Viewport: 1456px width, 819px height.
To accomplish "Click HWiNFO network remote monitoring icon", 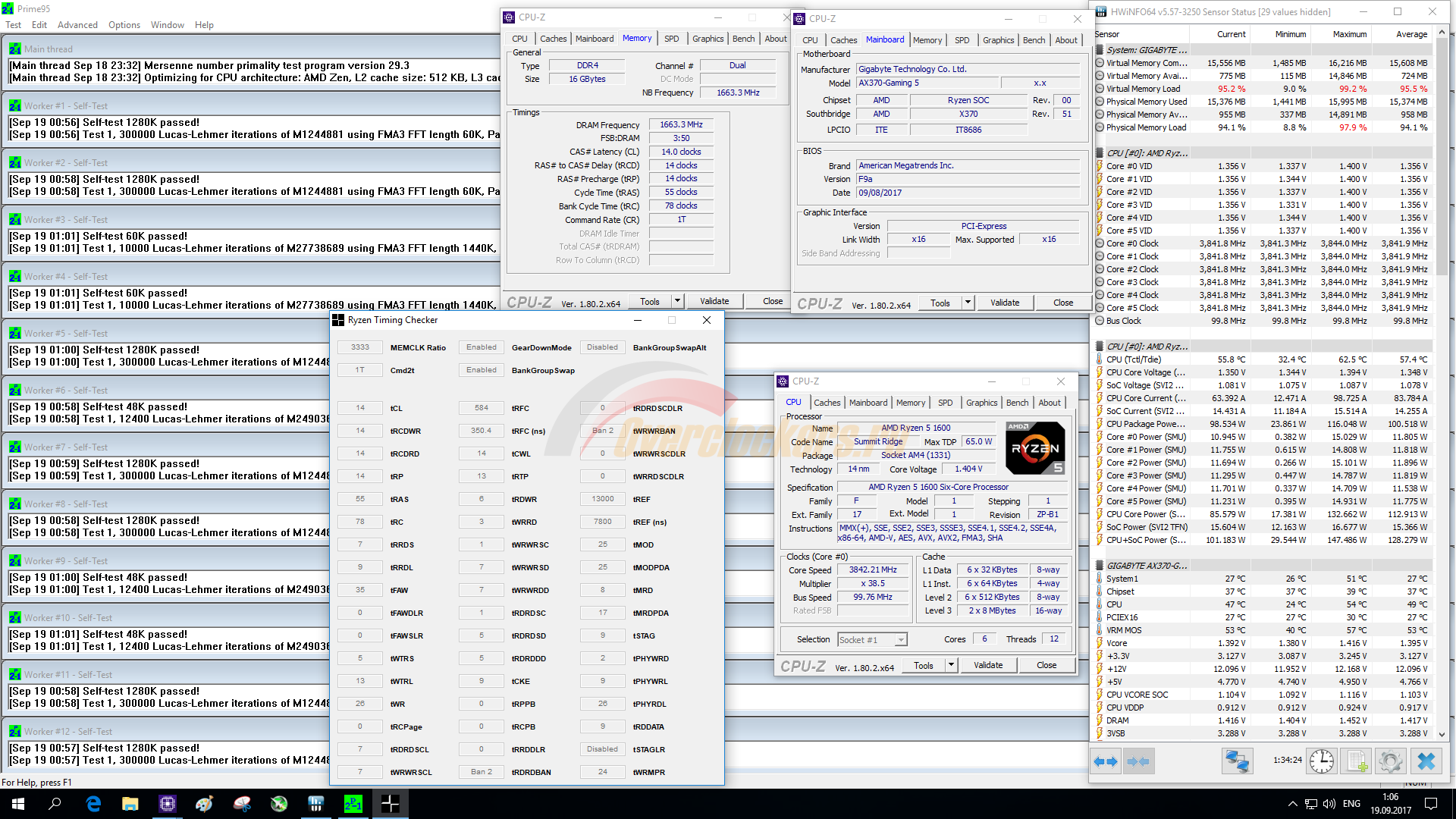I will 1237,761.
